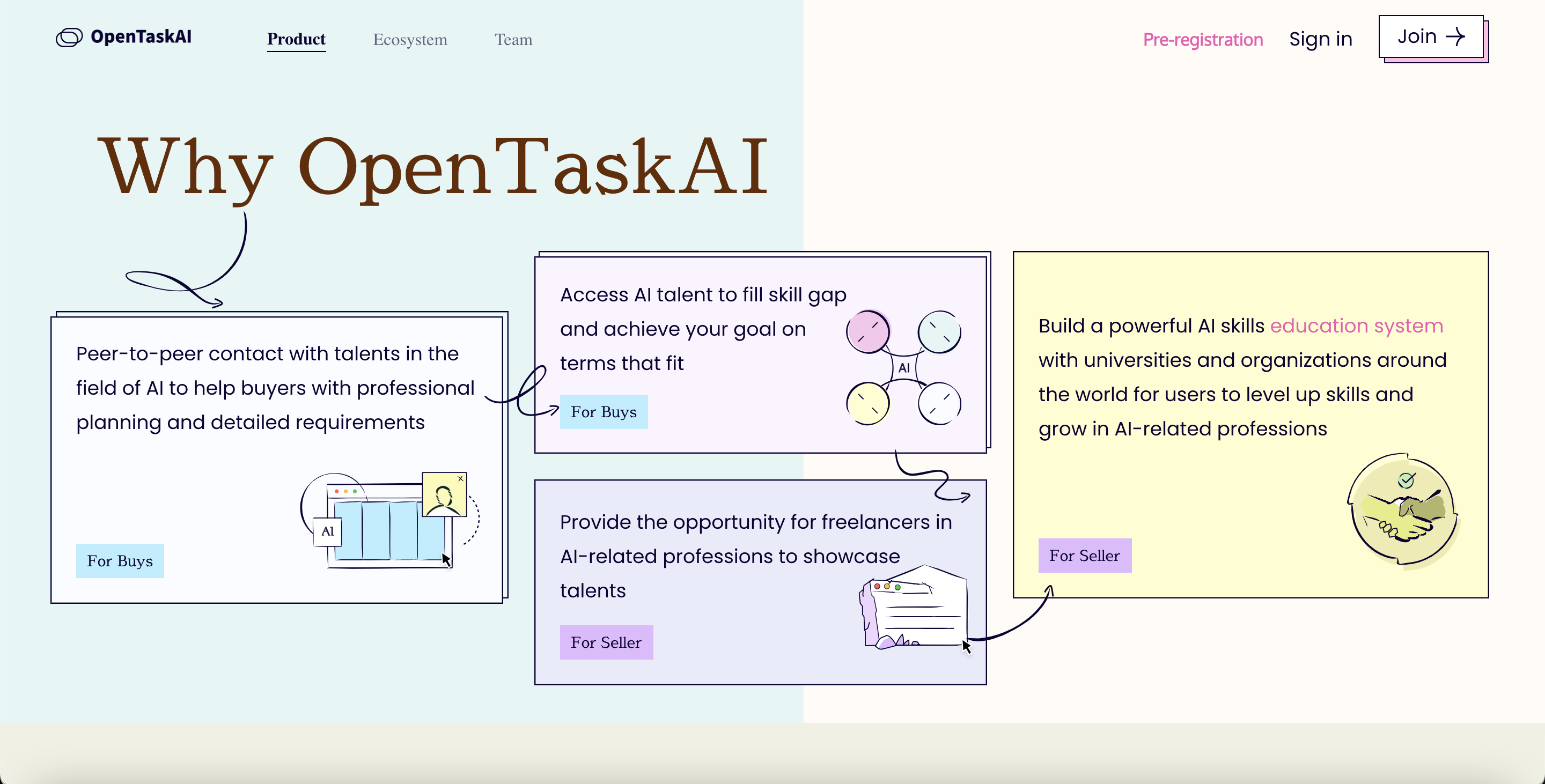Click For Buys tag in peer-to-peer card
1545x784 pixels.
click(x=120, y=560)
